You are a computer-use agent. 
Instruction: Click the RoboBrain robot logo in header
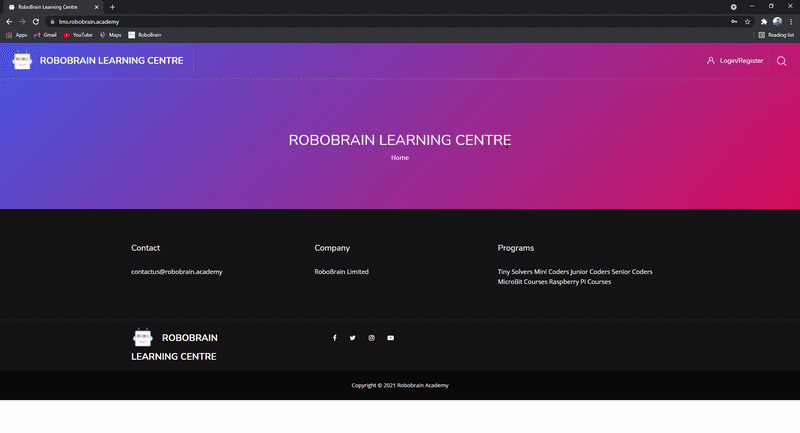point(22,61)
